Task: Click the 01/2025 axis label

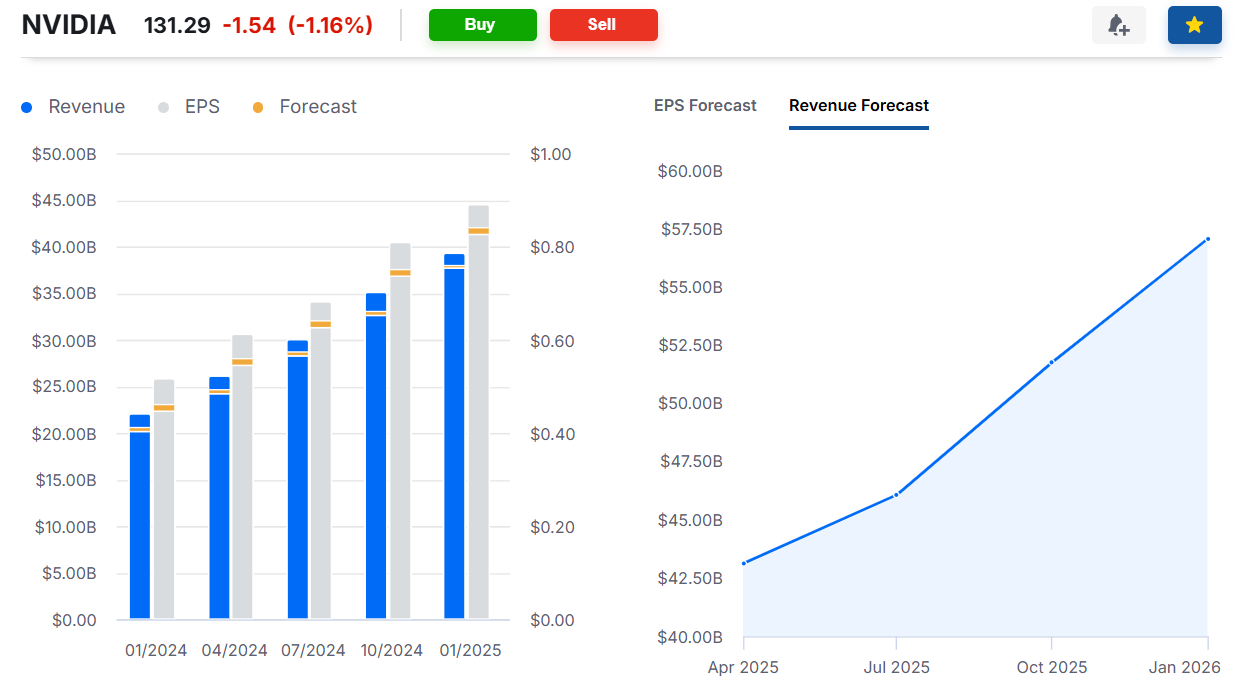Action: click(x=470, y=650)
